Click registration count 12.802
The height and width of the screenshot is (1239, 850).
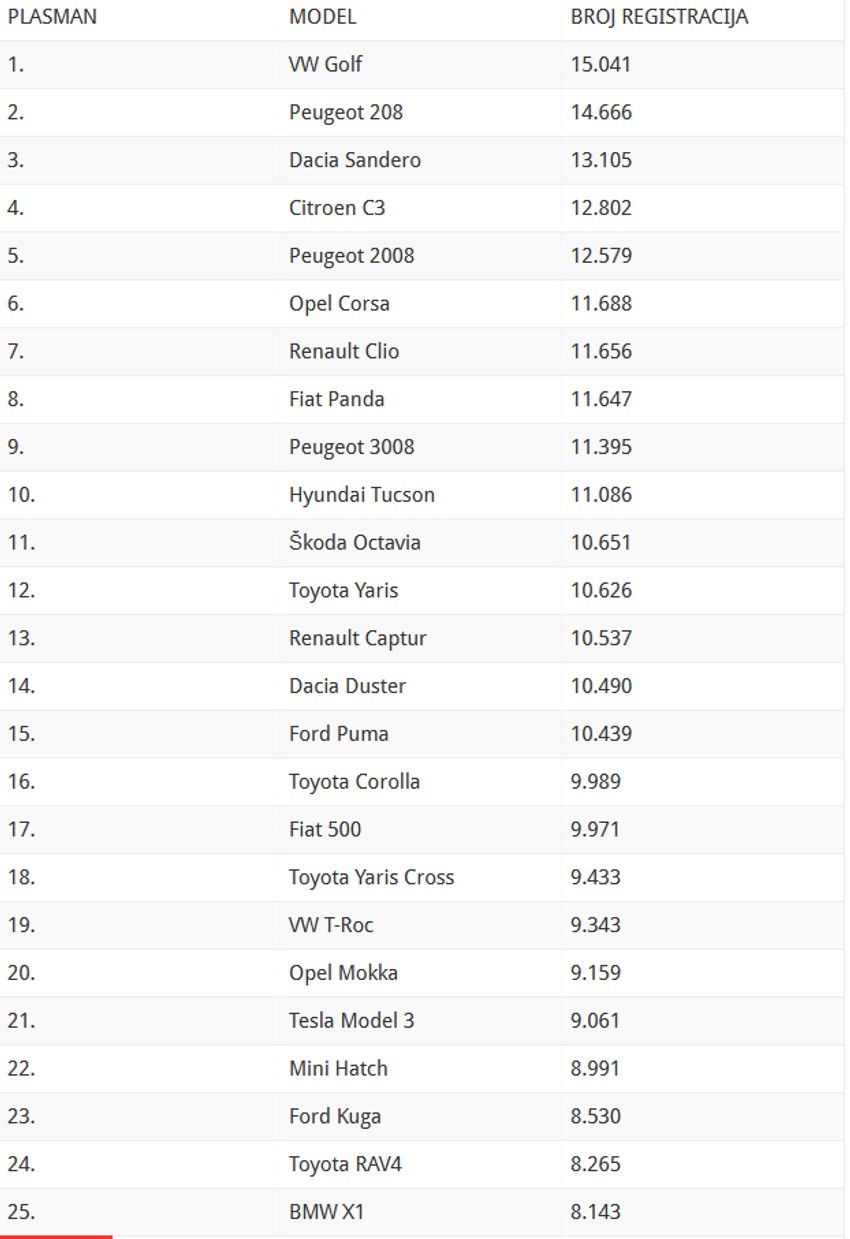[x=601, y=208]
